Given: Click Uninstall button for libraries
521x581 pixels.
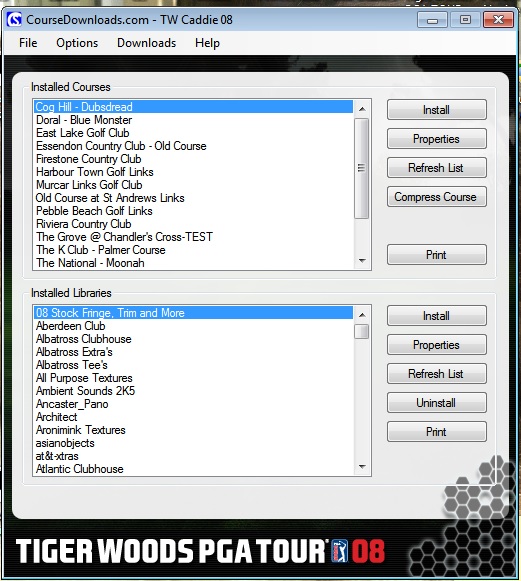Looking at the screenshot, I should pyautogui.click(x=437, y=403).
